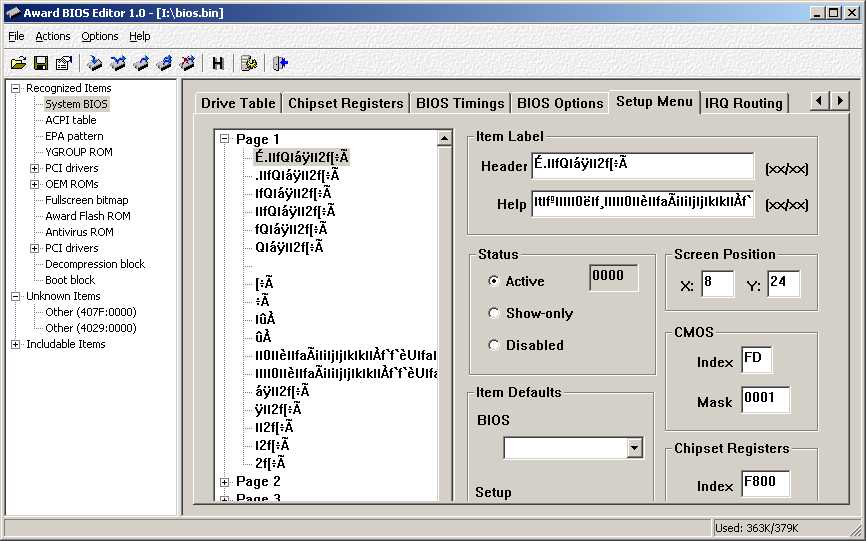Open the Actions menu

pos(52,36)
